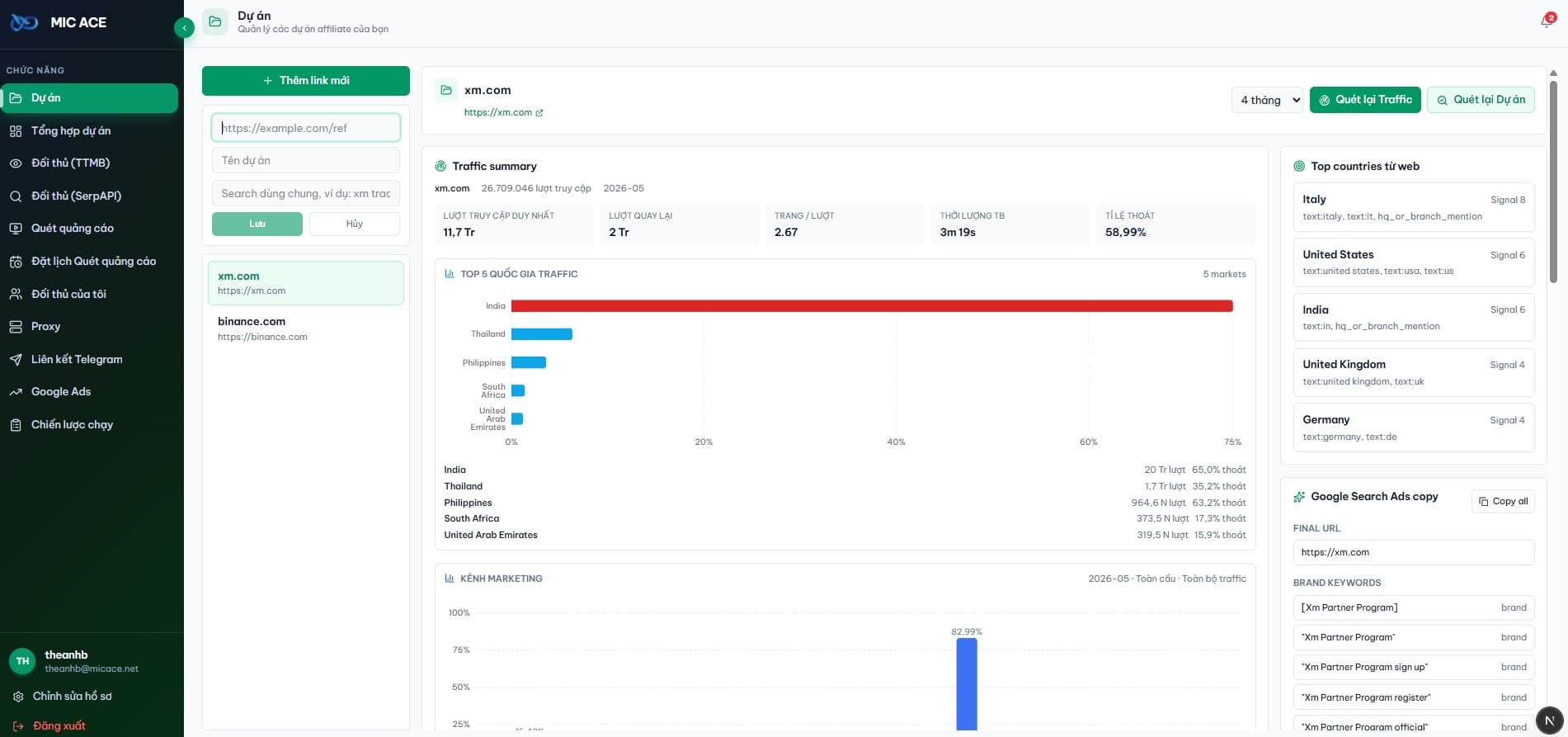Click the Lưu button
1568x737 pixels.
[x=257, y=224]
